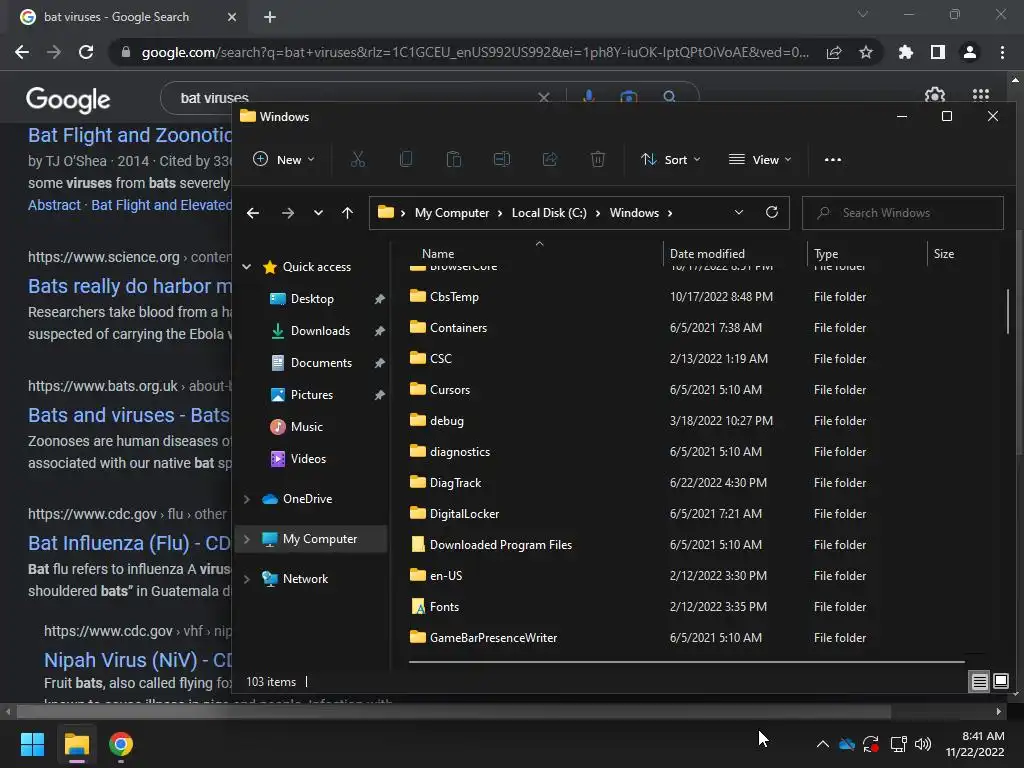Viewport: 1024px width, 768px height.
Task: Open Bats really do harbor result link
Action: click(x=130, y=286)
